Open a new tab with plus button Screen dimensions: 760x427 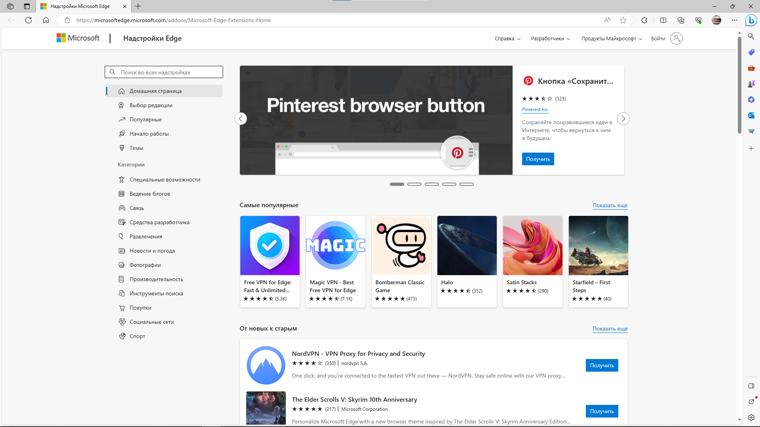138,6
